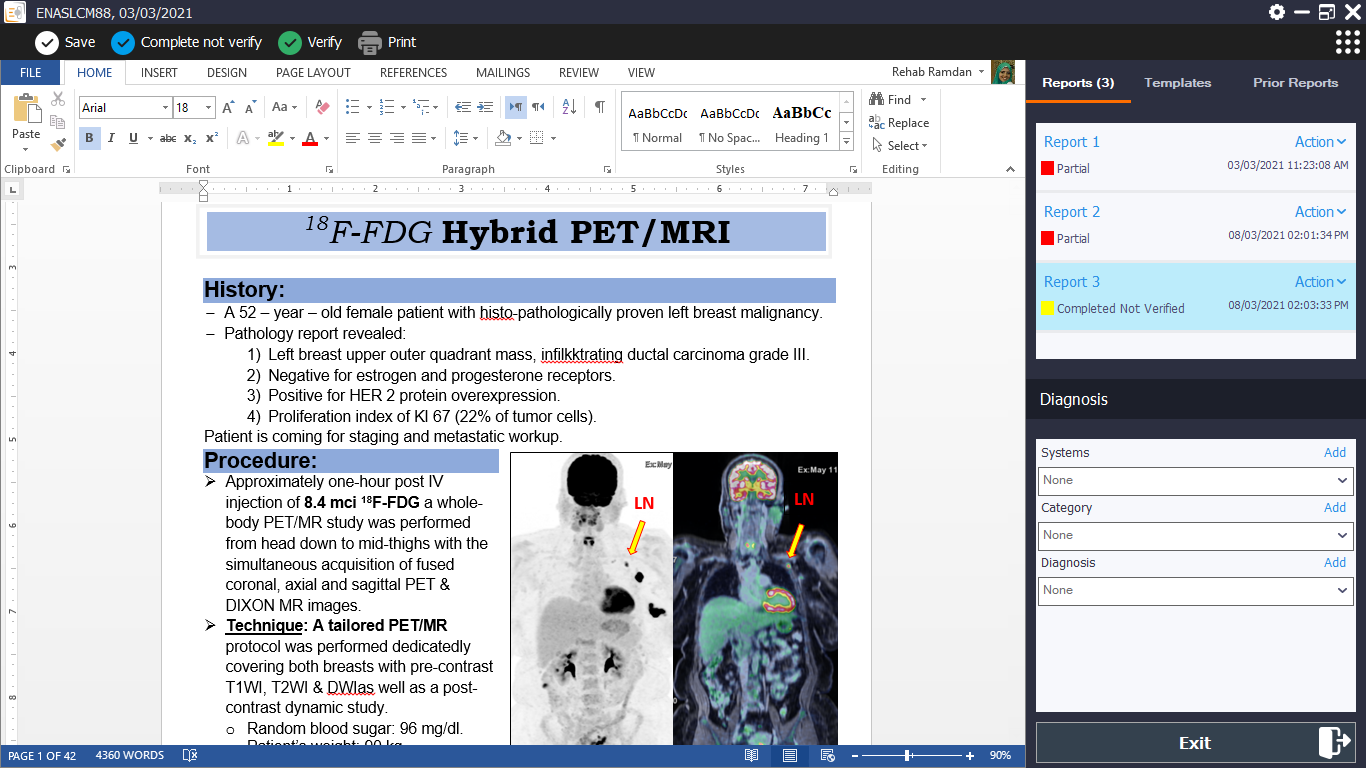Click the Format Painter brush icon
This screenshot has width=1366, height=768.
[x=58, y=143]
